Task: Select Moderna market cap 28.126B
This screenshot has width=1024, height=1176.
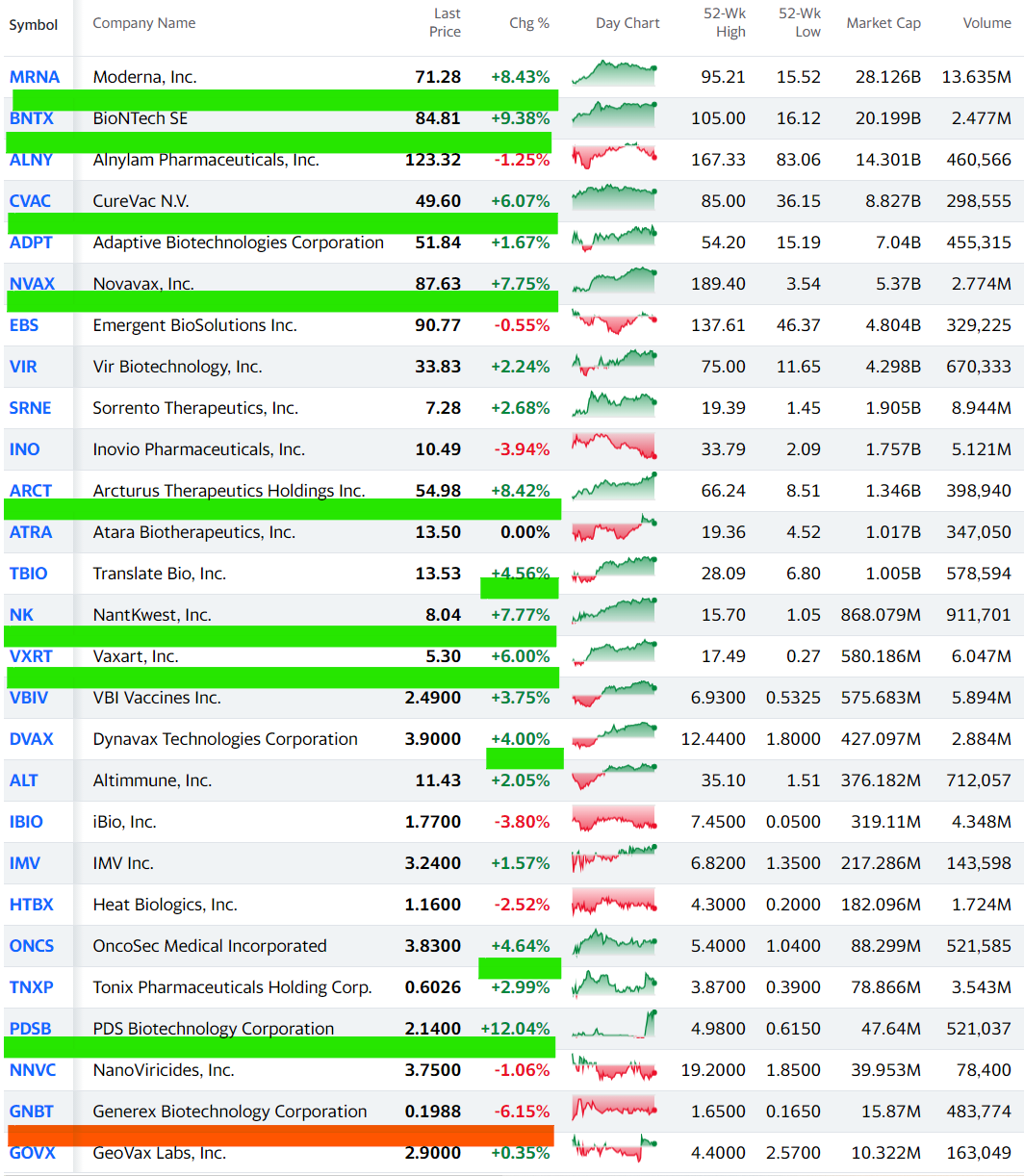Action: (x=886, y=77)
